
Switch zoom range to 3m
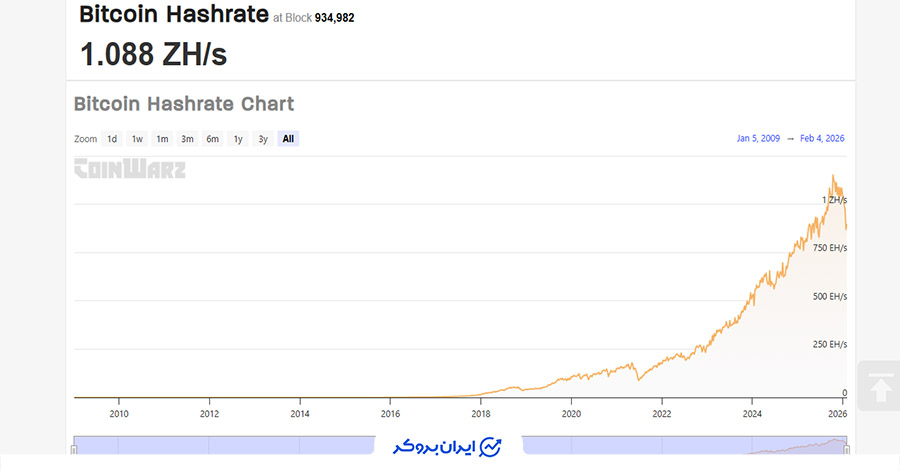(x=187, y=139)
